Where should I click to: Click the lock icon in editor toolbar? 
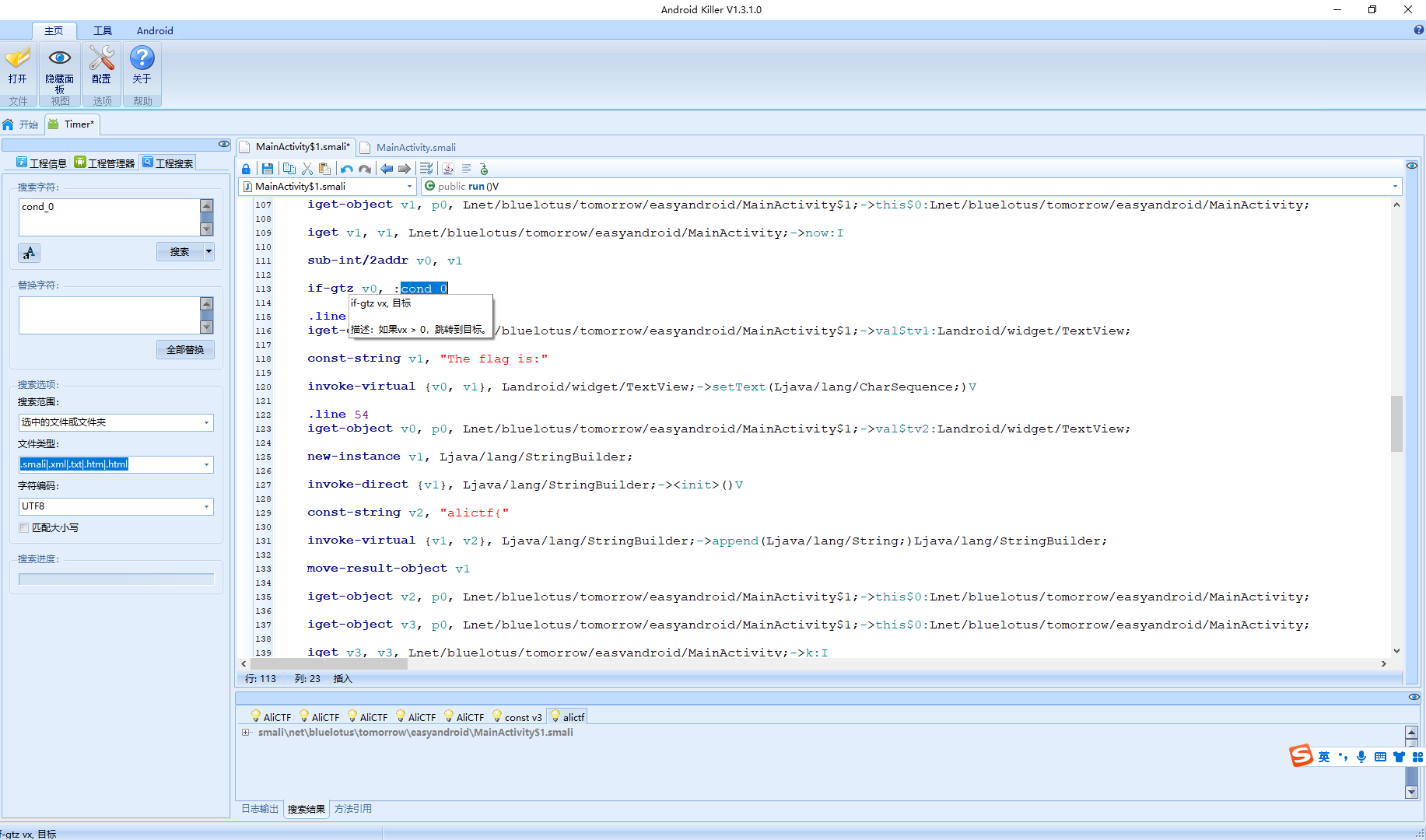tap(246, 169)
